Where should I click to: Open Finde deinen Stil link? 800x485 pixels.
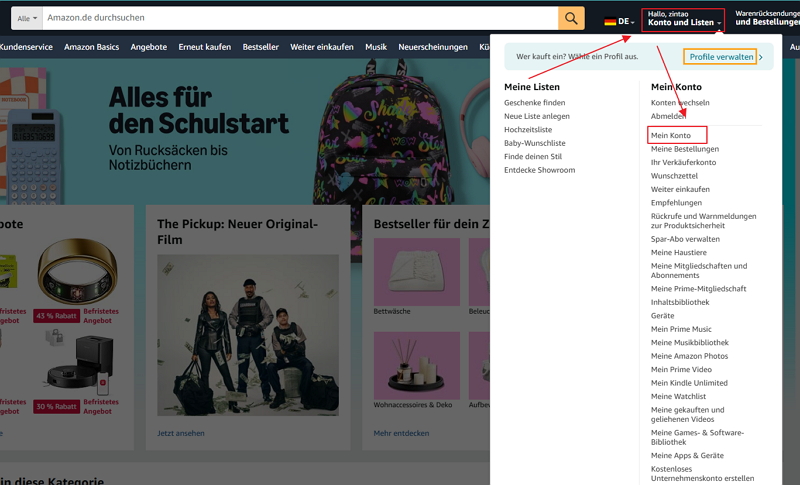tap(533, 157)
